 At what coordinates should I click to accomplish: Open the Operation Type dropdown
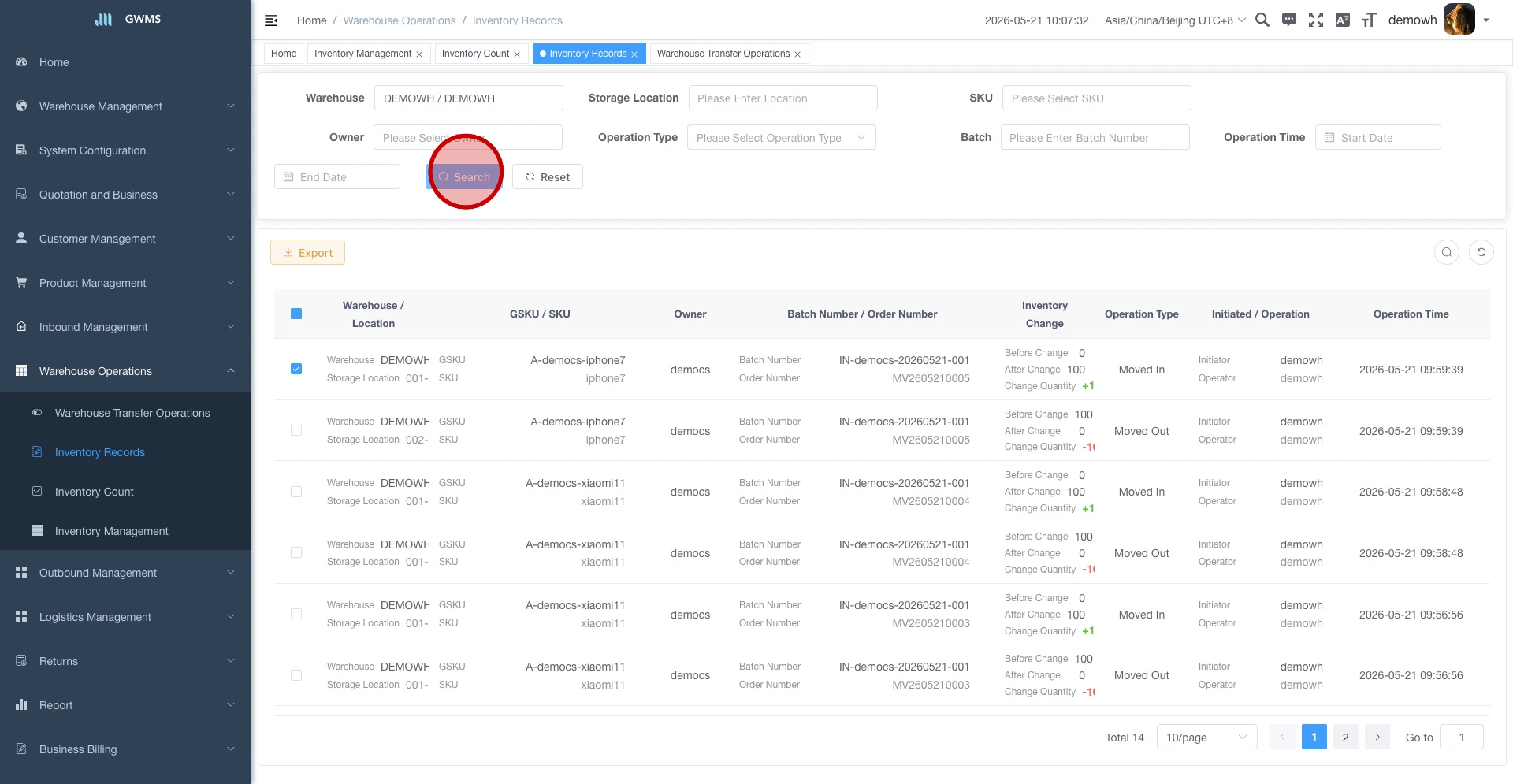(782, 137)
